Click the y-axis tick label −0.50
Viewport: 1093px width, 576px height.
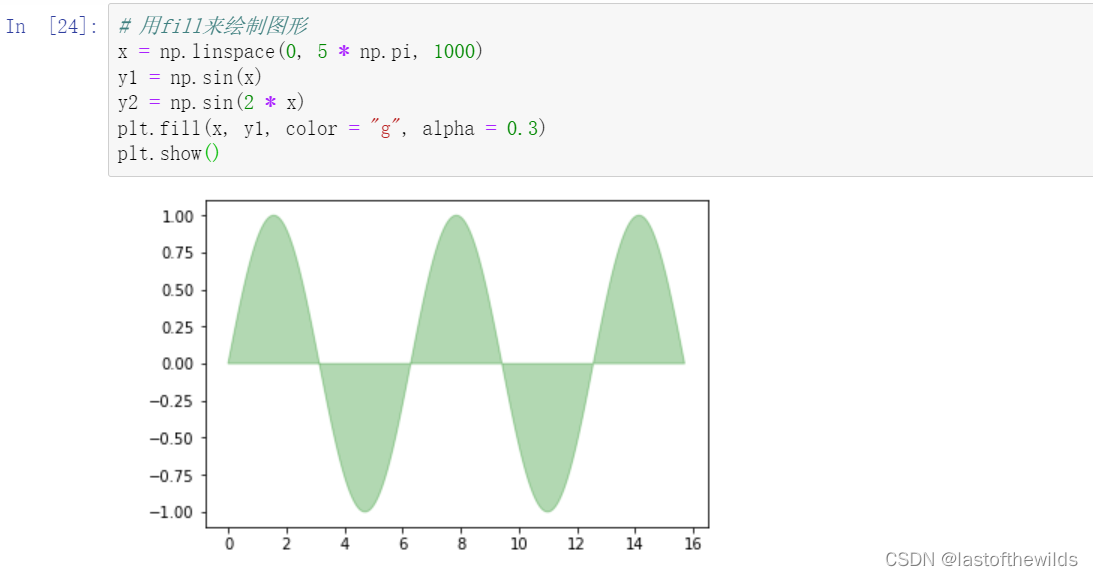pos(171,439)
